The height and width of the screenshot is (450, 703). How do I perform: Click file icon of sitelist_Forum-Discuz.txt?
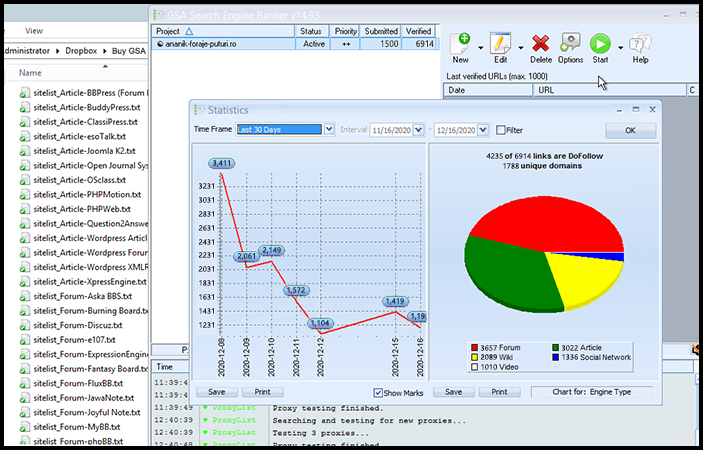pos(24,326)
